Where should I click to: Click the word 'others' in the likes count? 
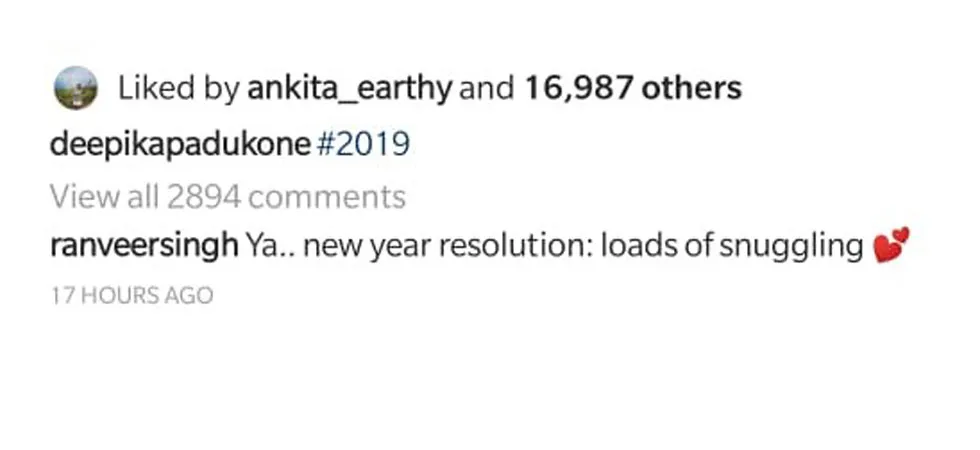pos(692,88)
